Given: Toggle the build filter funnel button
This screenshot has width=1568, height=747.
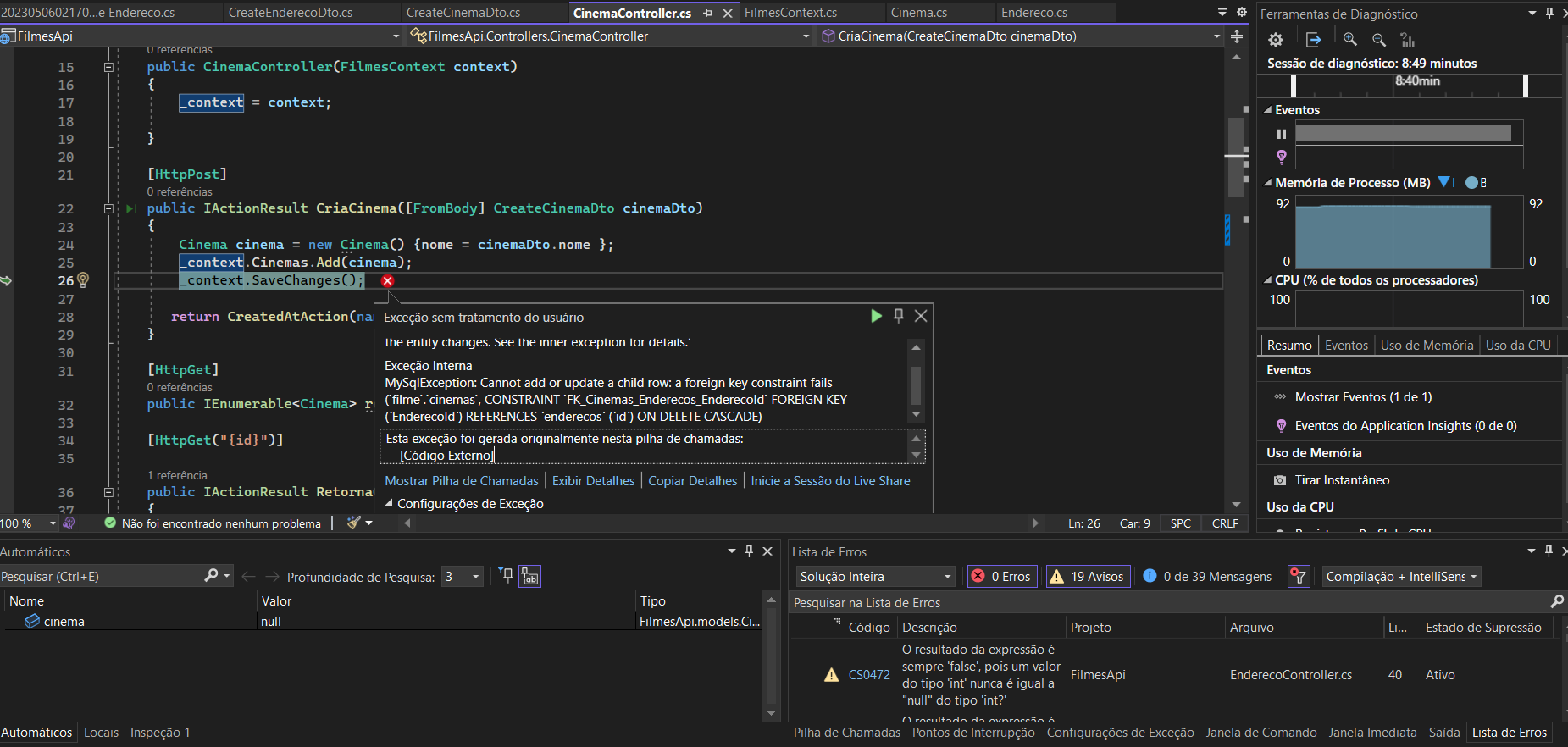Looking at the screenshot, I should click(x=1298, y=576).
